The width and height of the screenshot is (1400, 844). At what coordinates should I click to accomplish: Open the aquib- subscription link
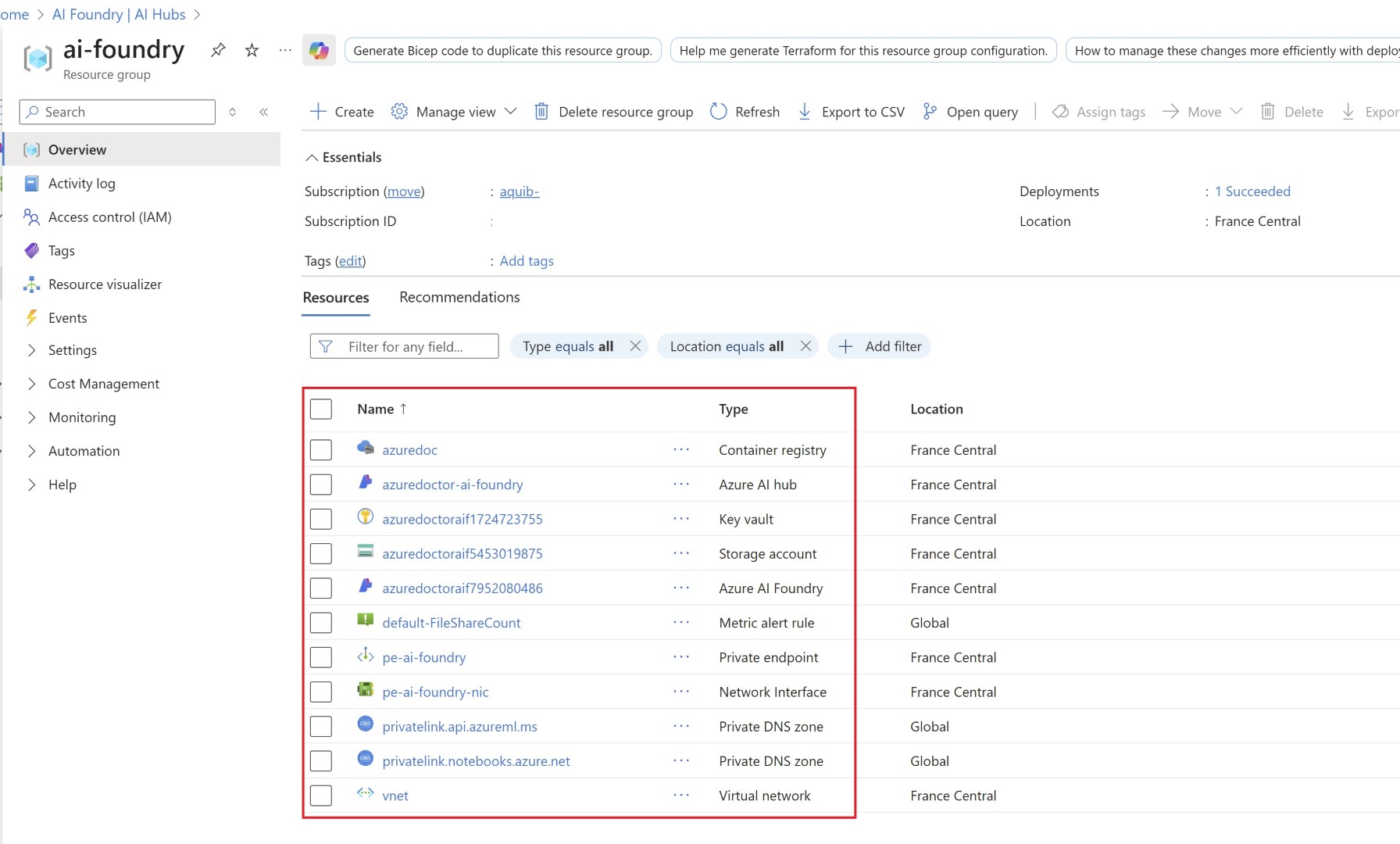520,191
